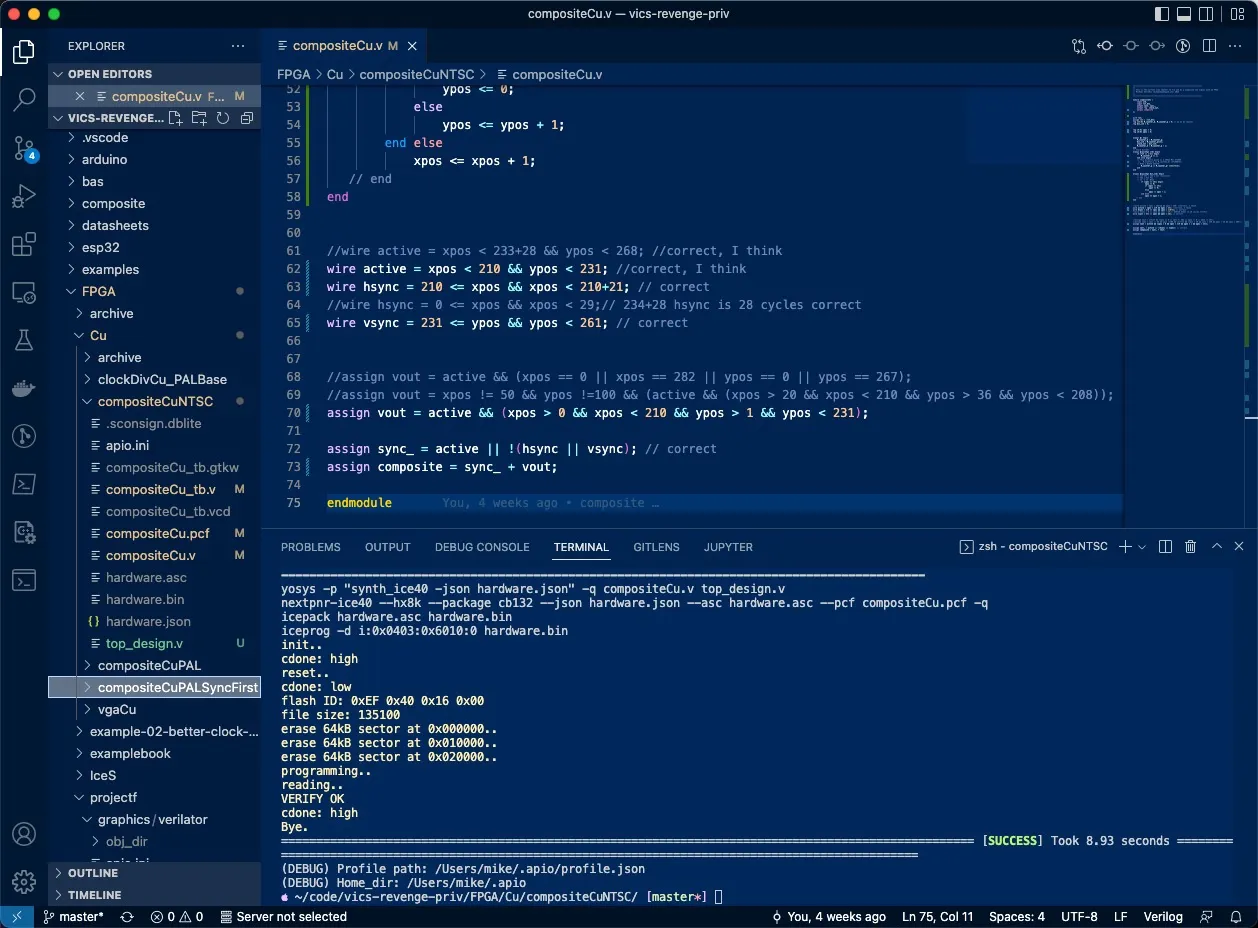This screenshot has width=1258, height=928.
Task: Toggle the bottom panel layout button
Action: click(1185, 14)
